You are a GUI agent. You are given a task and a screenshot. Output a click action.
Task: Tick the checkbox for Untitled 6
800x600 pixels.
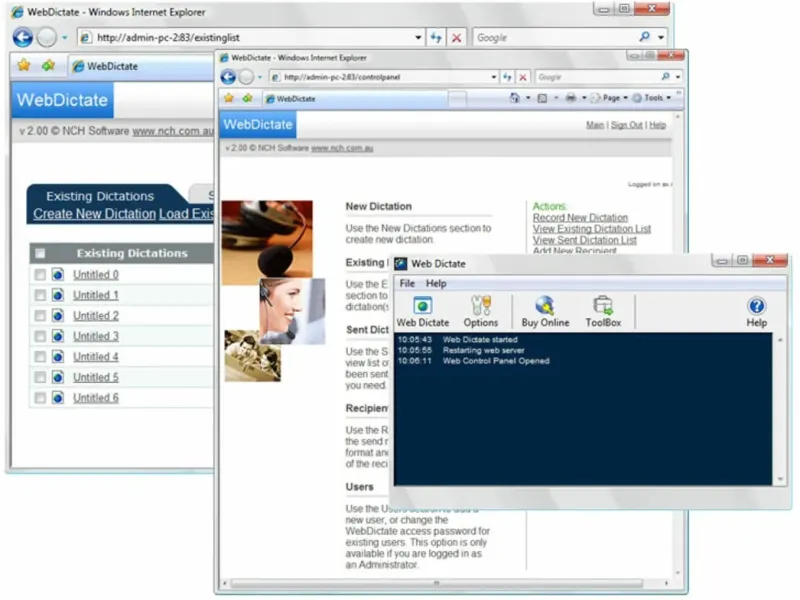(40, 397)
